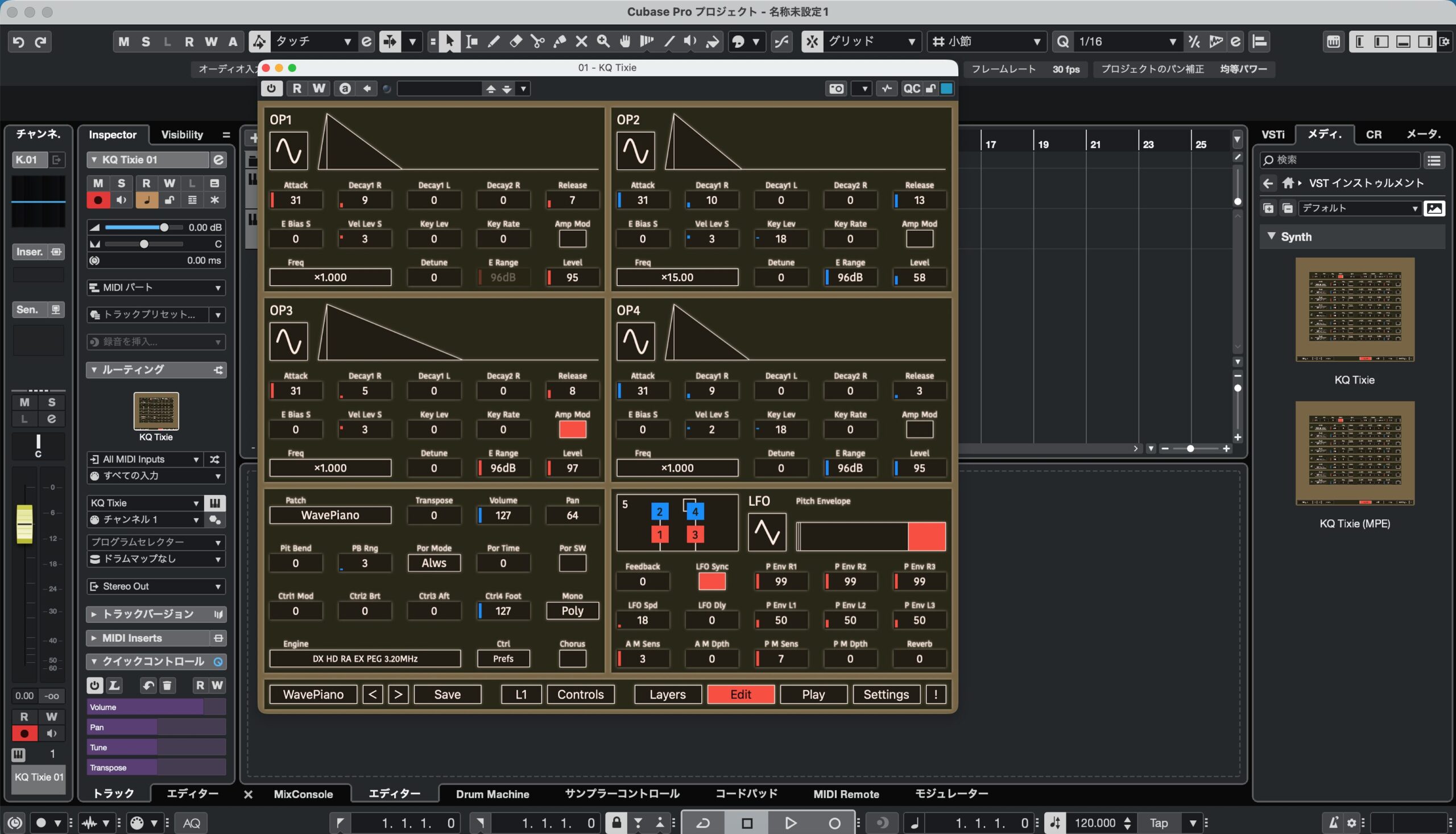This screenshot has width=1456, height=834.
Task: Open the MixConsole tab
Action: click(304, 795)
